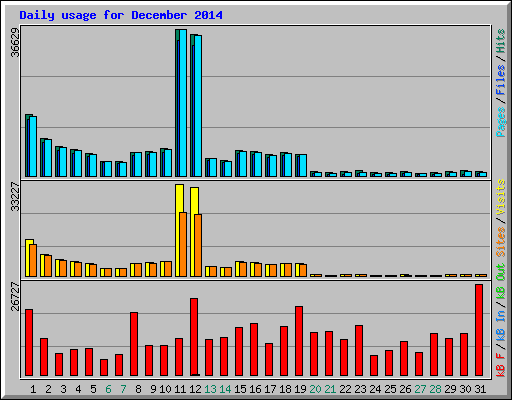The height and width of the screenshot is (400, 512).
Task: Click day label 26 on the x-axis
Action: (405, 389)
